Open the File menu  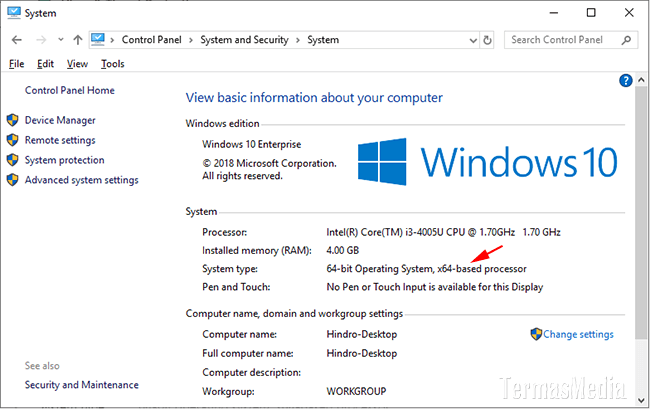17,64
